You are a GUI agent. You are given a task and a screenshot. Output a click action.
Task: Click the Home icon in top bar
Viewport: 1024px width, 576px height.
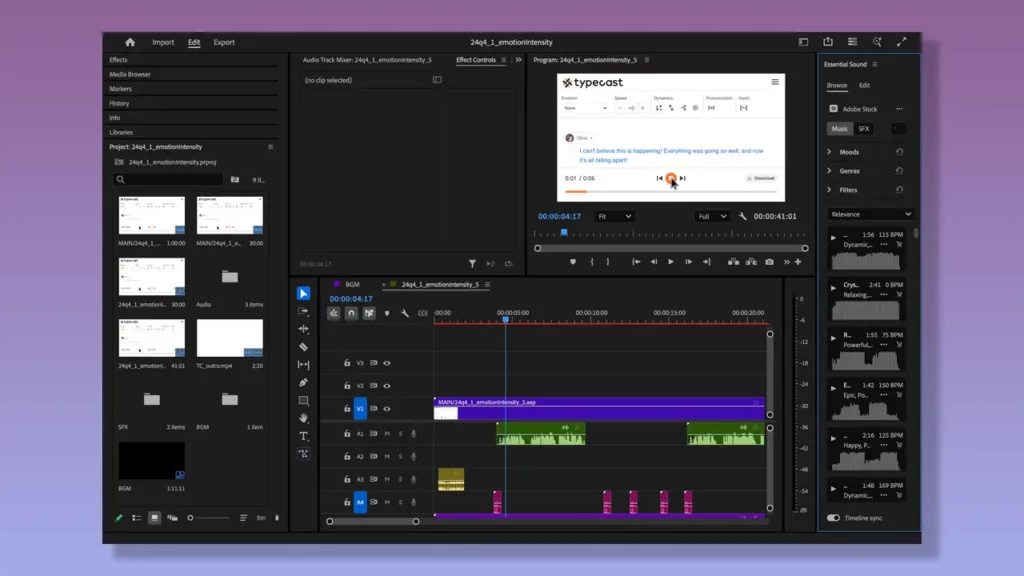click(x=130, y=42)
